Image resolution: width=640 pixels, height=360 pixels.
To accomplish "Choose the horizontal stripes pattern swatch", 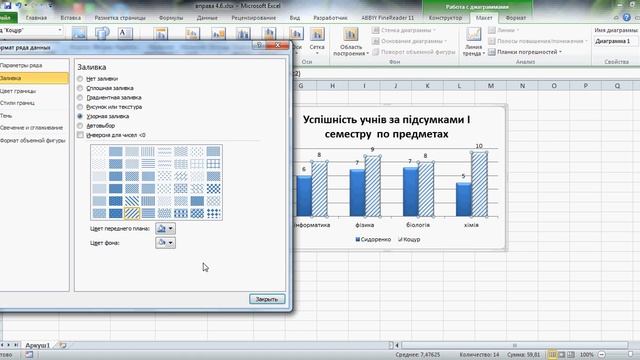I will tap(148, 164).
